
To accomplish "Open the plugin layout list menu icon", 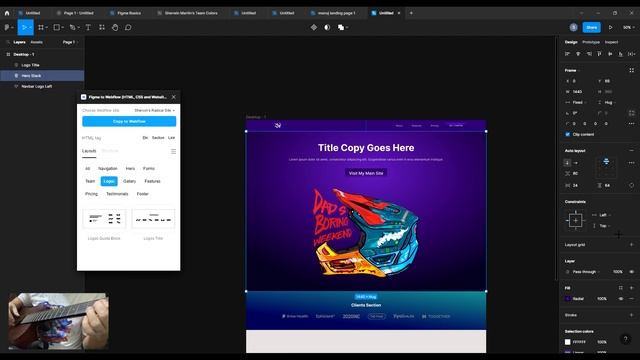I will tap(173, 151).
